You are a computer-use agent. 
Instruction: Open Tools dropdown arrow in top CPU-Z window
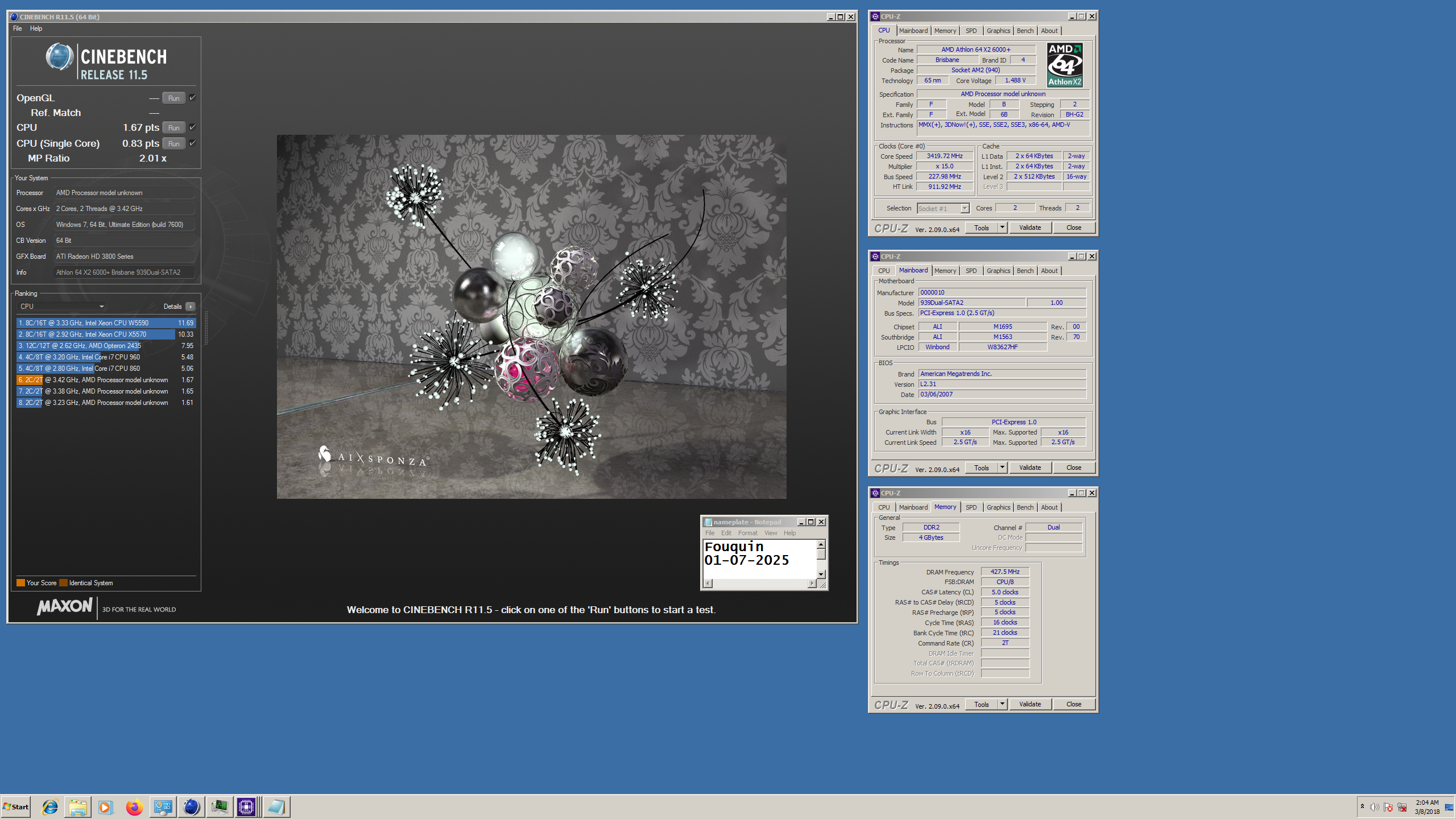(1002, 227)
